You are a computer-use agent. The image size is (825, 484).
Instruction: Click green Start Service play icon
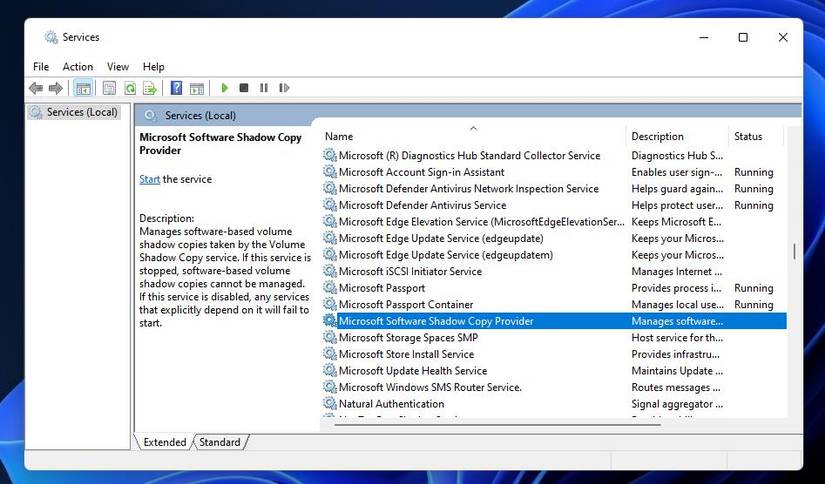tap(225, 88)
